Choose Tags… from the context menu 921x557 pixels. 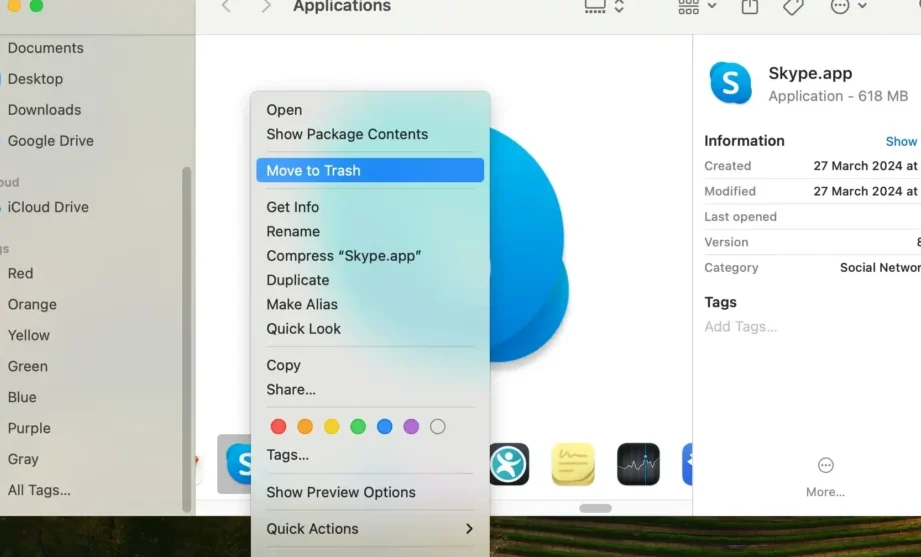pyautogui.click(x=370, y=455)
